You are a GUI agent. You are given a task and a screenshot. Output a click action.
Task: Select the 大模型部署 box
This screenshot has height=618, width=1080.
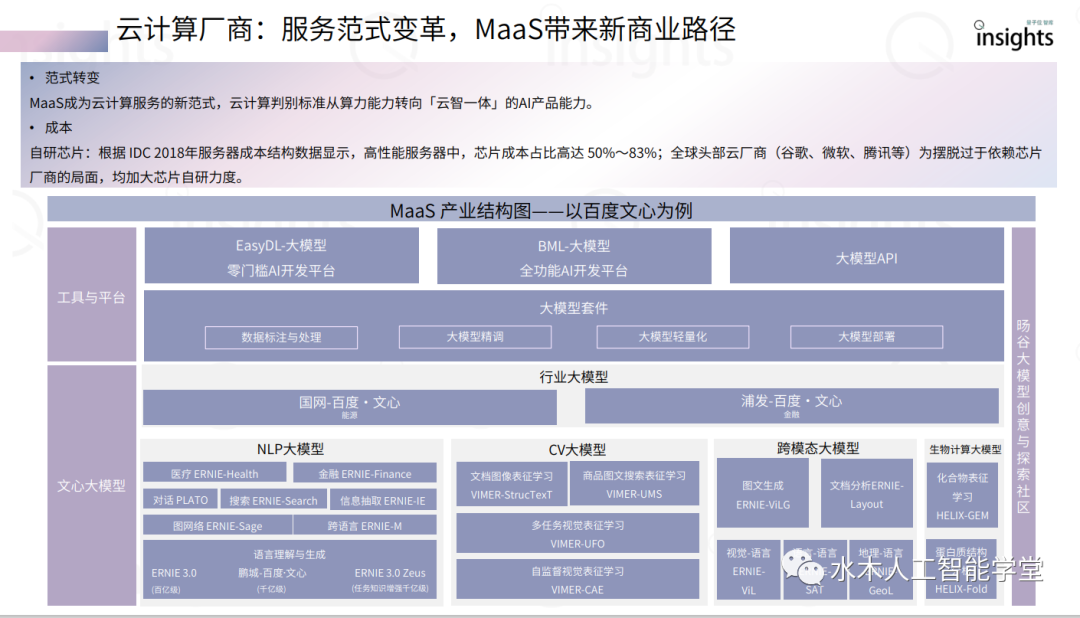(x=866, y=337)
